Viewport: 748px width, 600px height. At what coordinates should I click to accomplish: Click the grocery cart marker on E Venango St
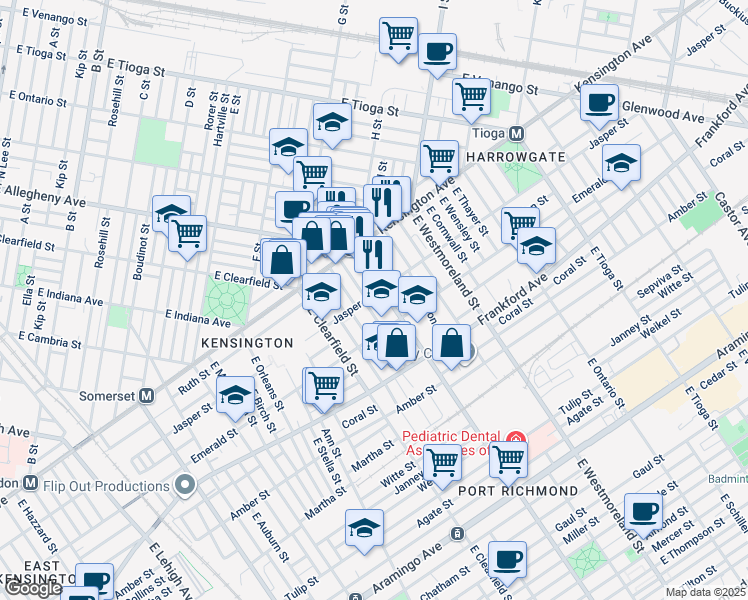coord(471,97)
